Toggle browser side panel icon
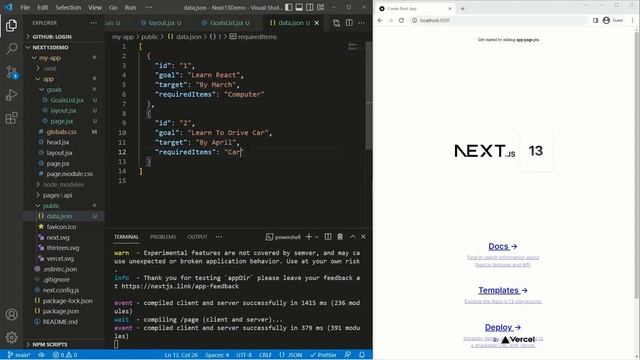Image resolution: width=640 pixels, height=360 pixels. 596,20
